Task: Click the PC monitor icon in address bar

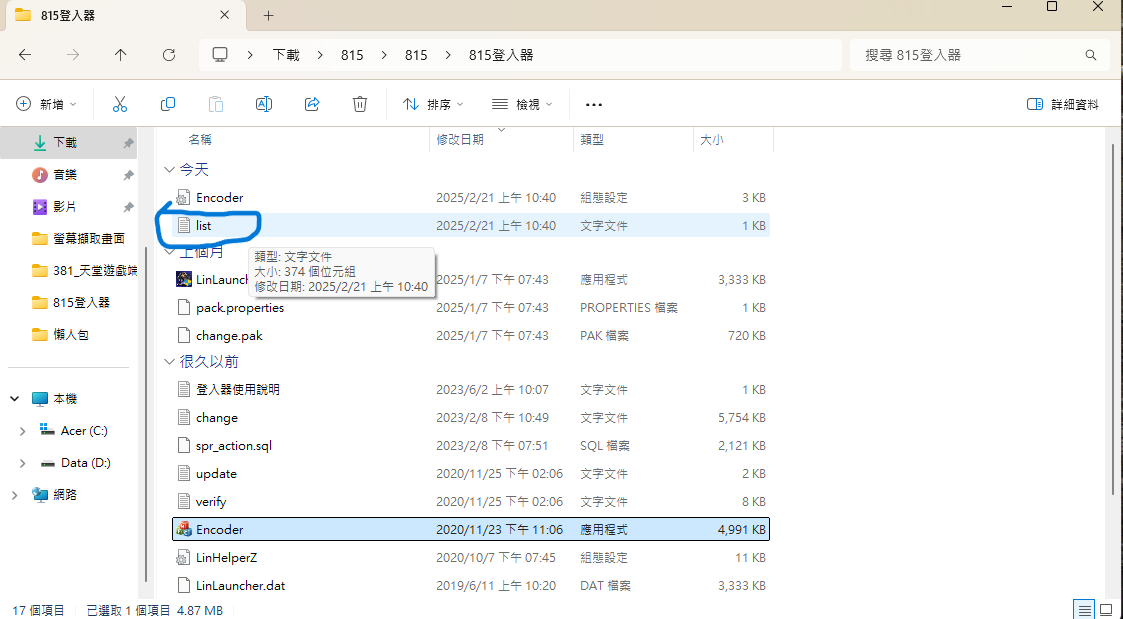Action: click(220, 55)
